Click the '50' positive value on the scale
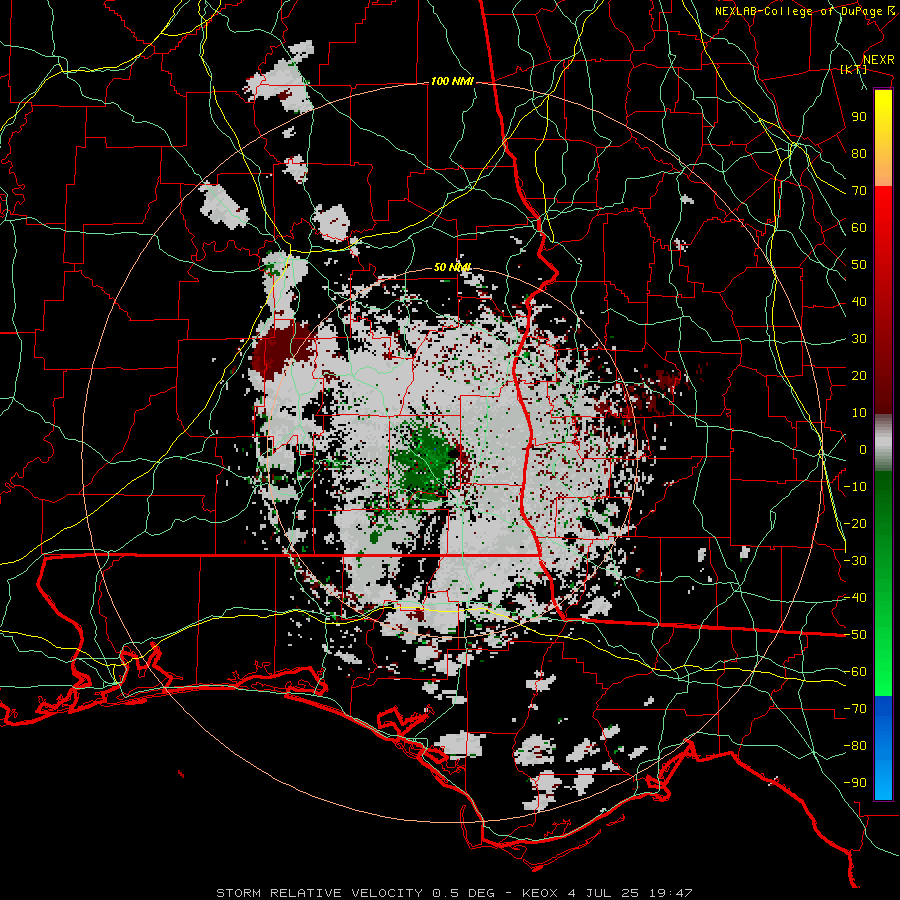Image resolution: width=900 pixels, height=900 pixels. pos(859,265)
